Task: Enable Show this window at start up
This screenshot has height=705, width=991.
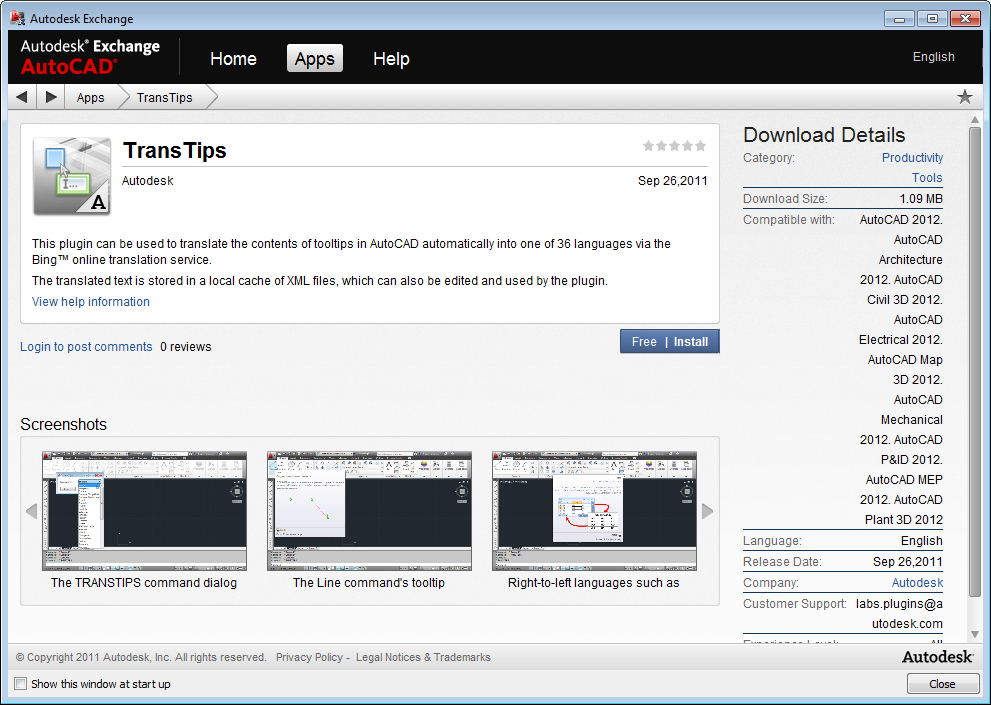Action: click(21, 684)
